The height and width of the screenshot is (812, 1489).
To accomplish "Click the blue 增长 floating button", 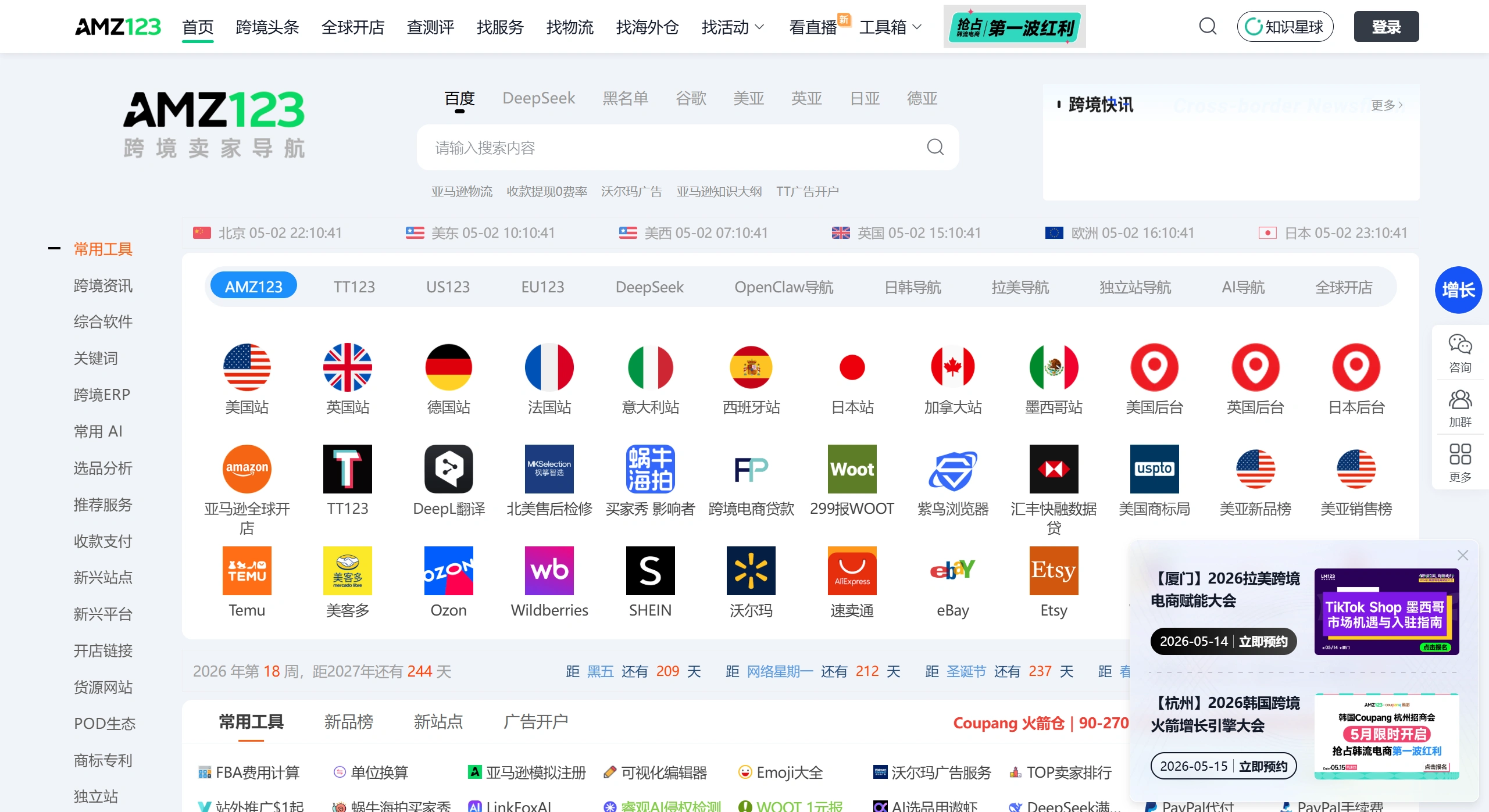I will [1458, 290].
